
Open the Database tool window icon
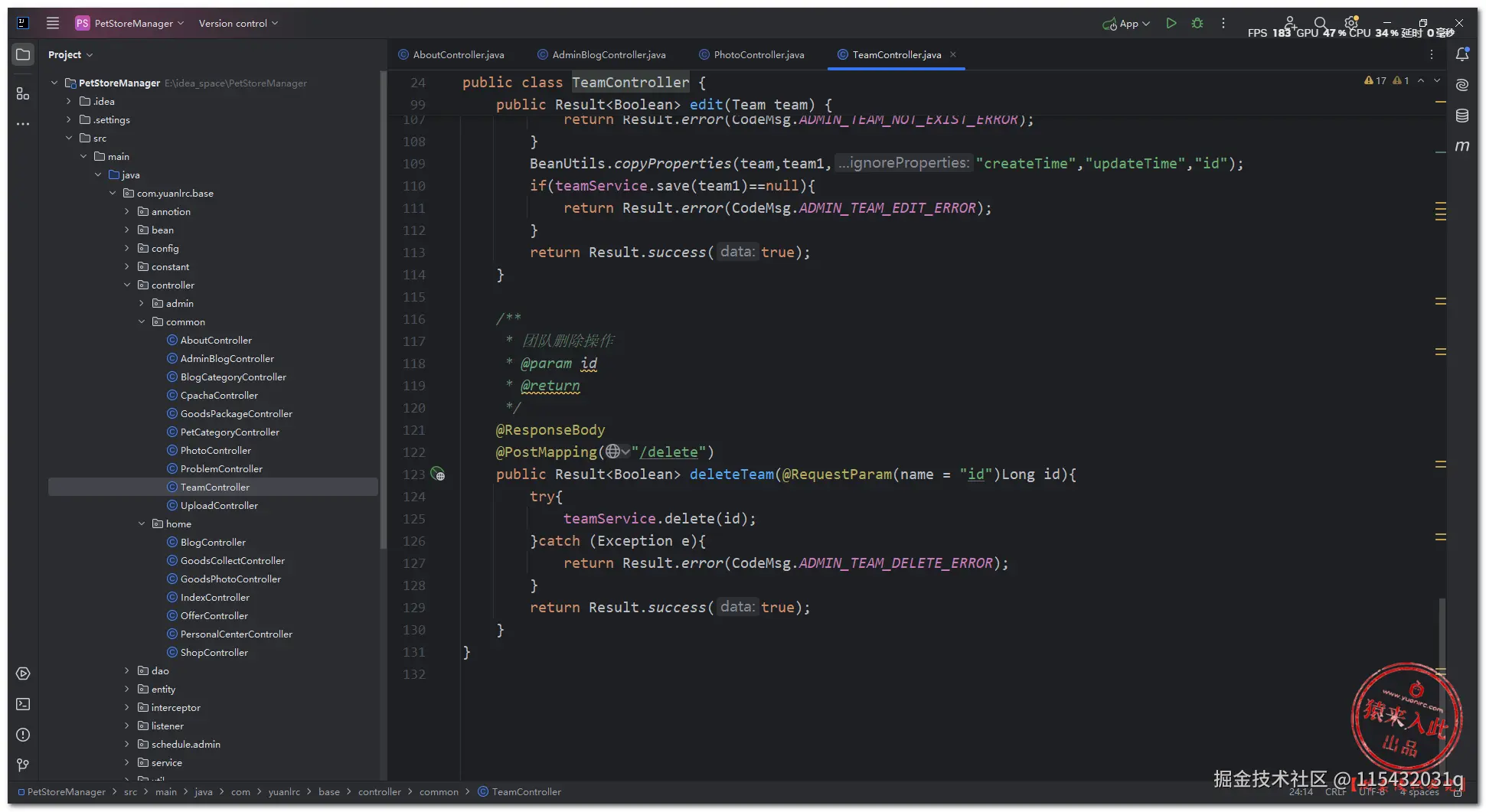pyautogui.click(x=1462, y=116)
